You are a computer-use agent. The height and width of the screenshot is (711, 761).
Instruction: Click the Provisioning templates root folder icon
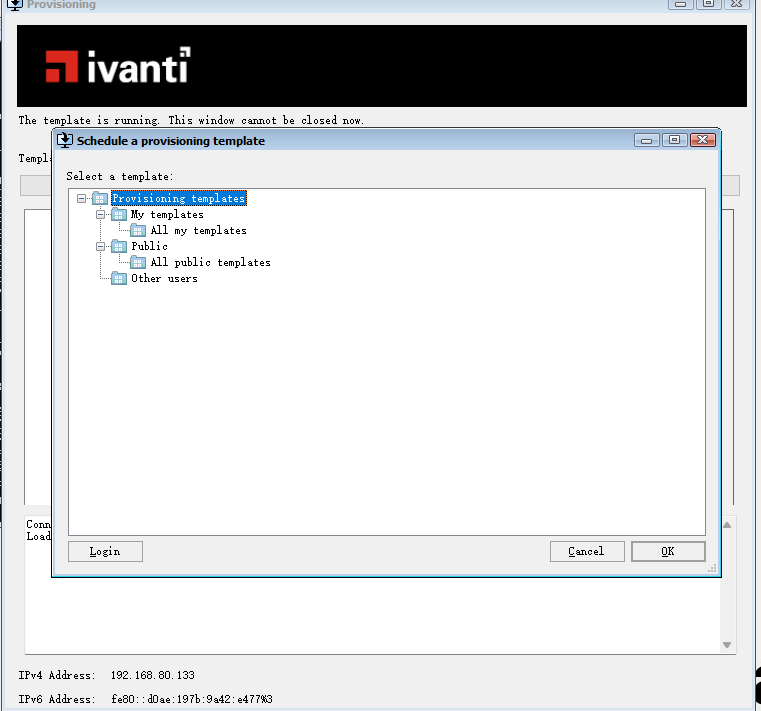100,199
